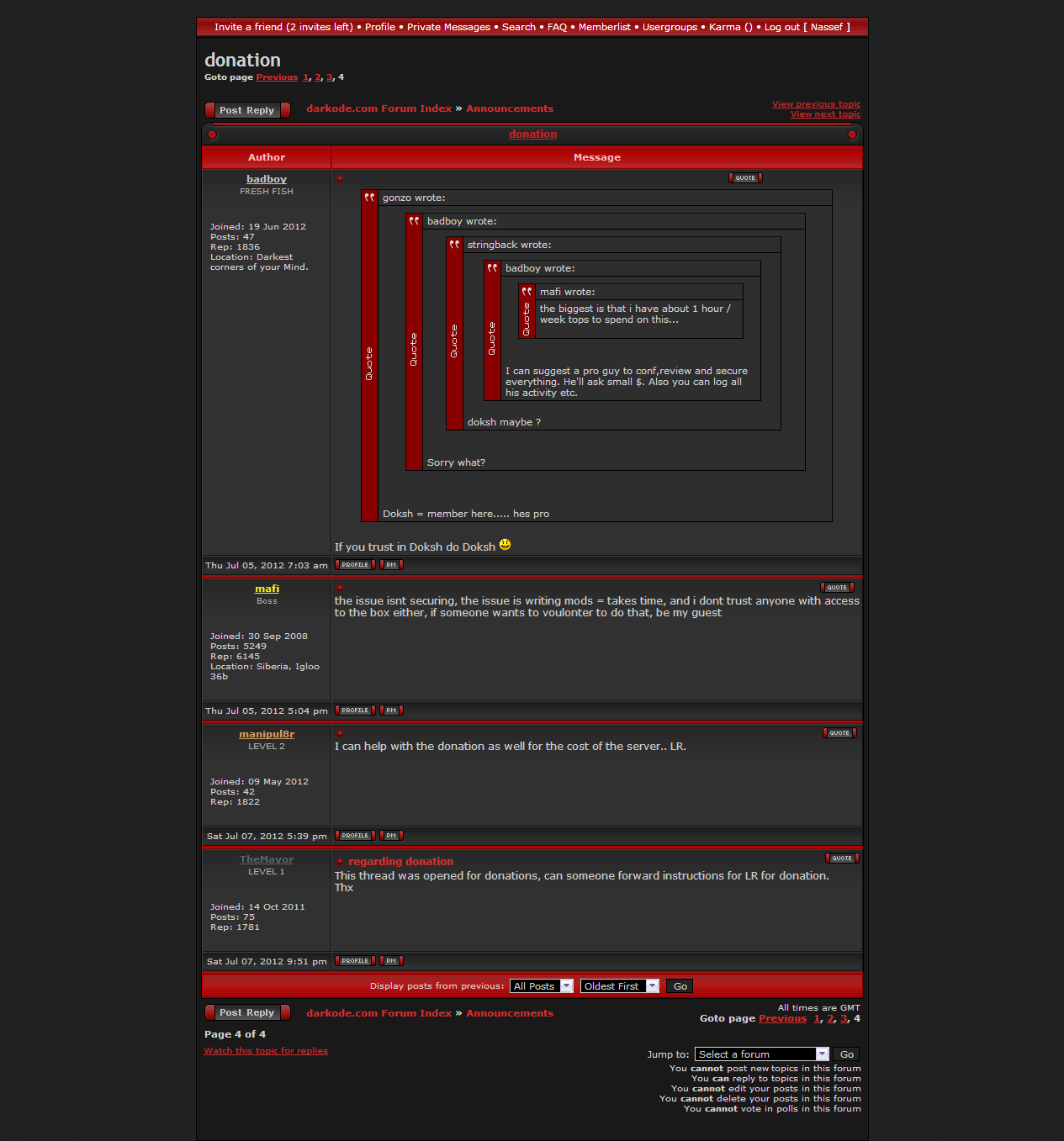Open the 'Oldest First' sort dropdown

tap(619, 986)
